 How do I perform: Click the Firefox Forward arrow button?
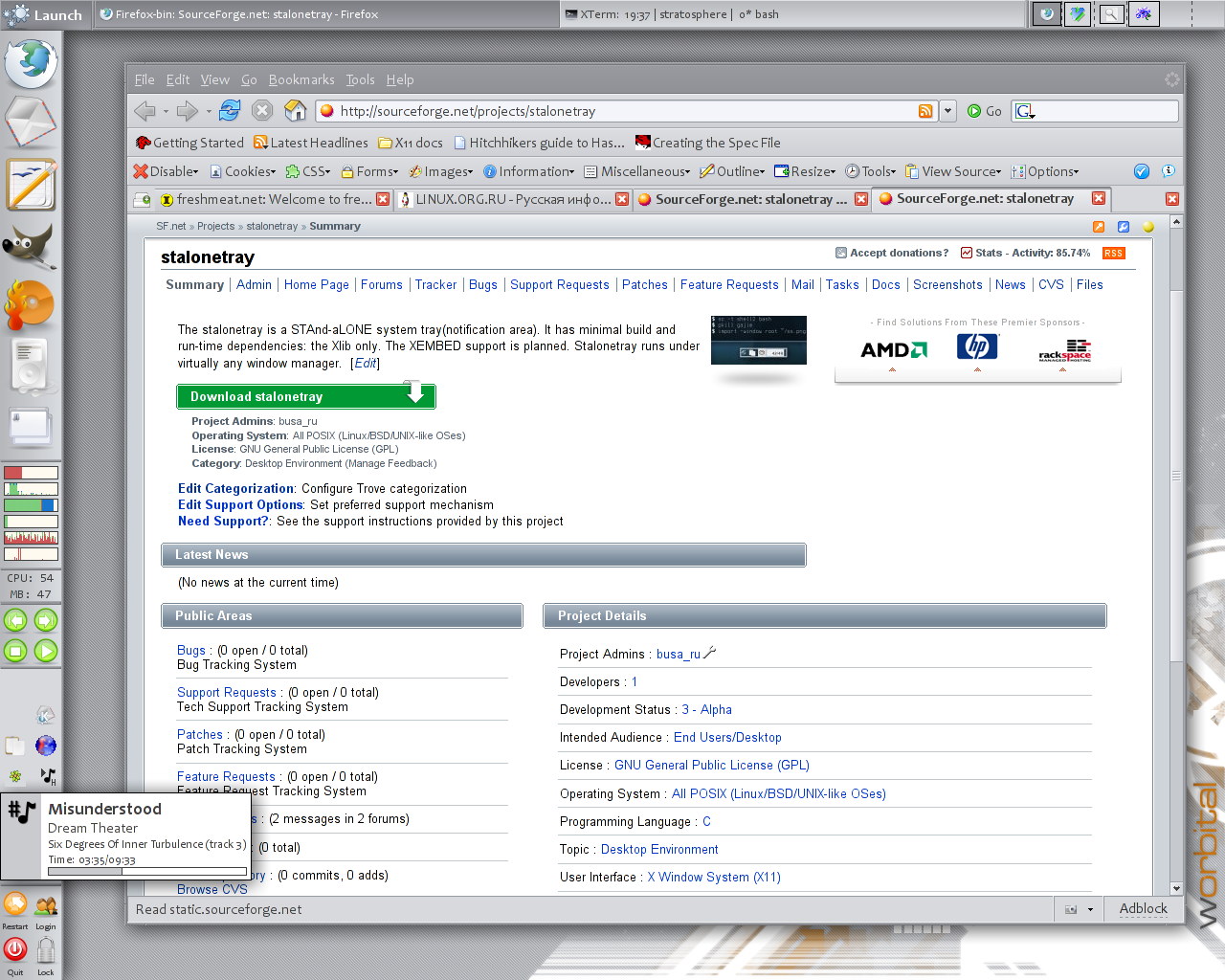pos(188,111)
